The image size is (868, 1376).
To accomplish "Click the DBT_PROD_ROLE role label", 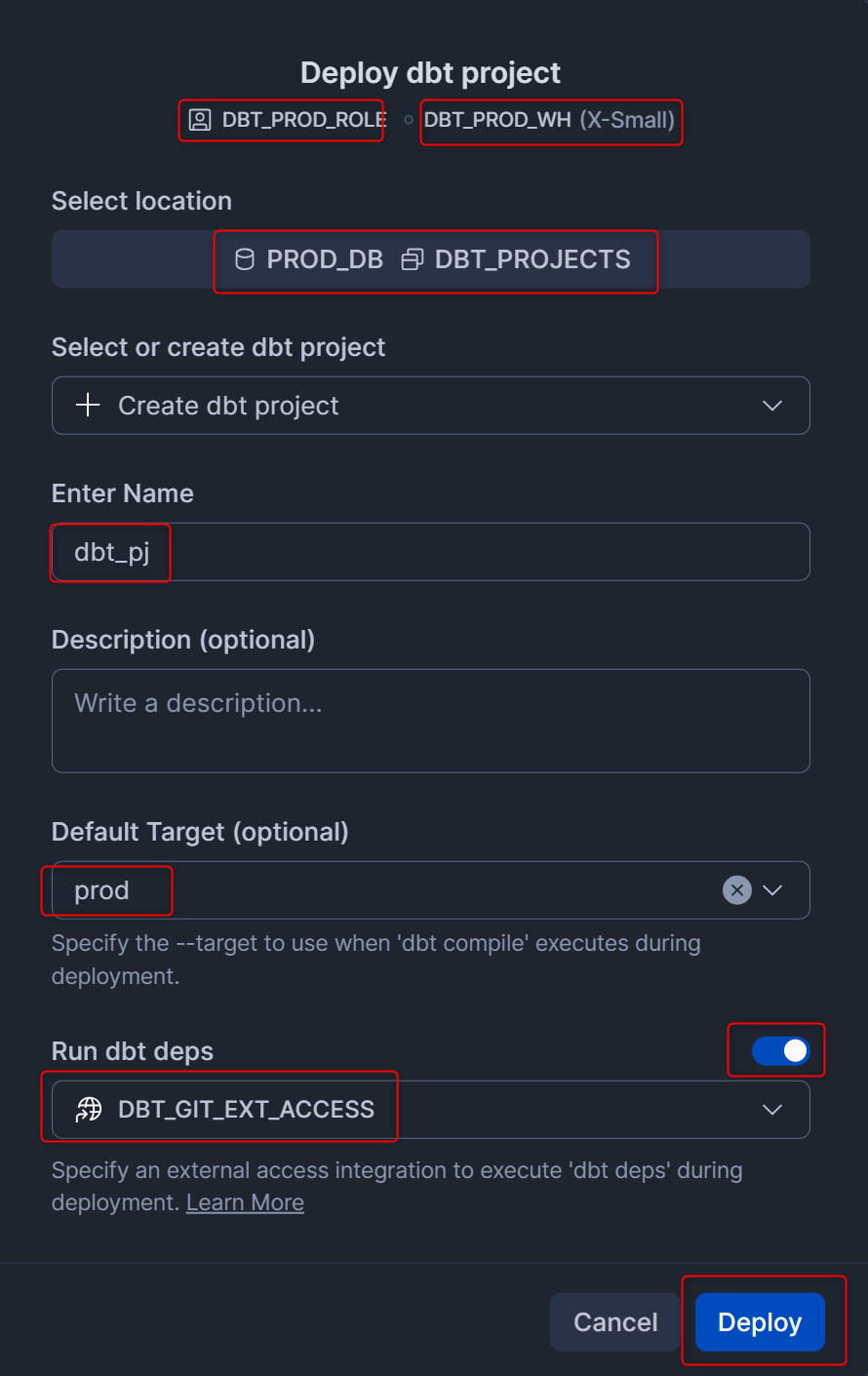I will pos(303,120).
